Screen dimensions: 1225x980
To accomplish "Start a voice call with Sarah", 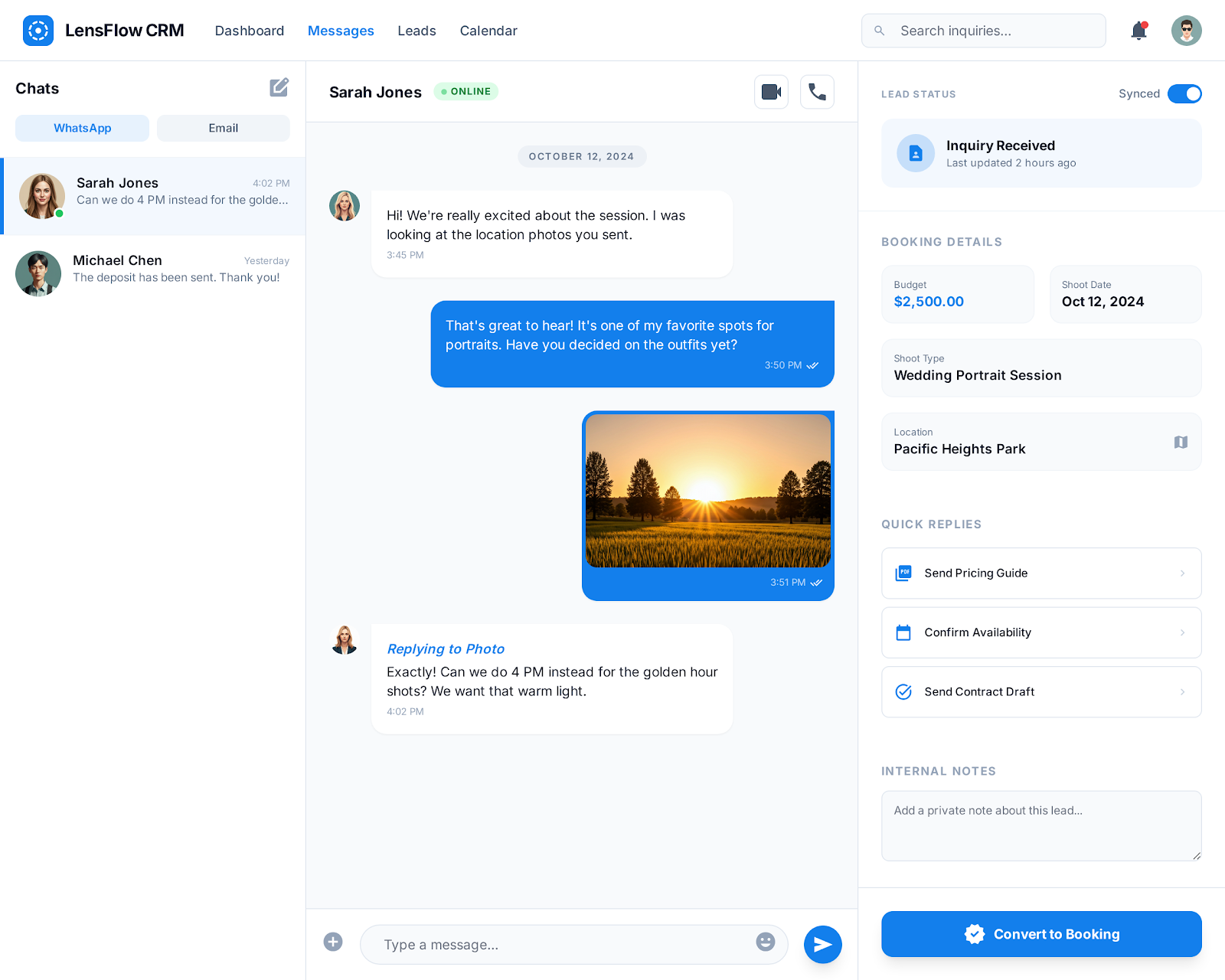I will (x=817, y=92).
